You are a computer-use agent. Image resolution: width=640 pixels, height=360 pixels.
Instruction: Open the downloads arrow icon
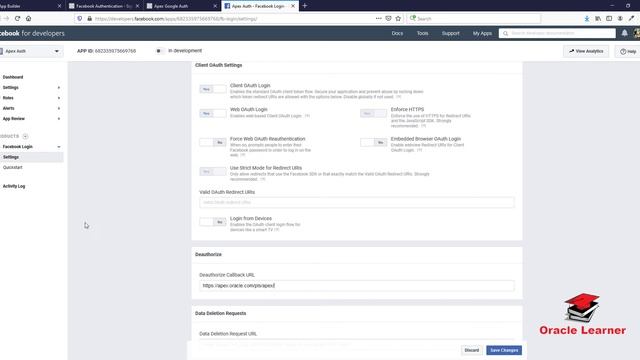pos(587,19)
